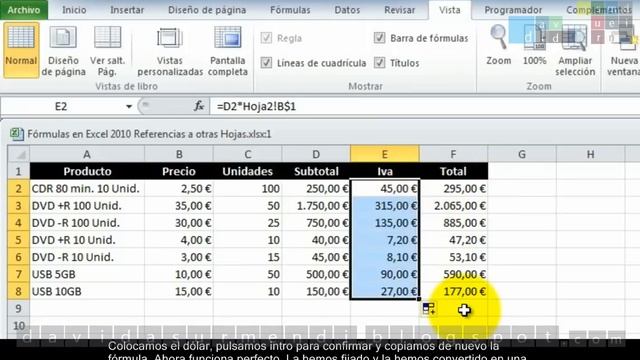Select column A header

click(x=87, y=154)
